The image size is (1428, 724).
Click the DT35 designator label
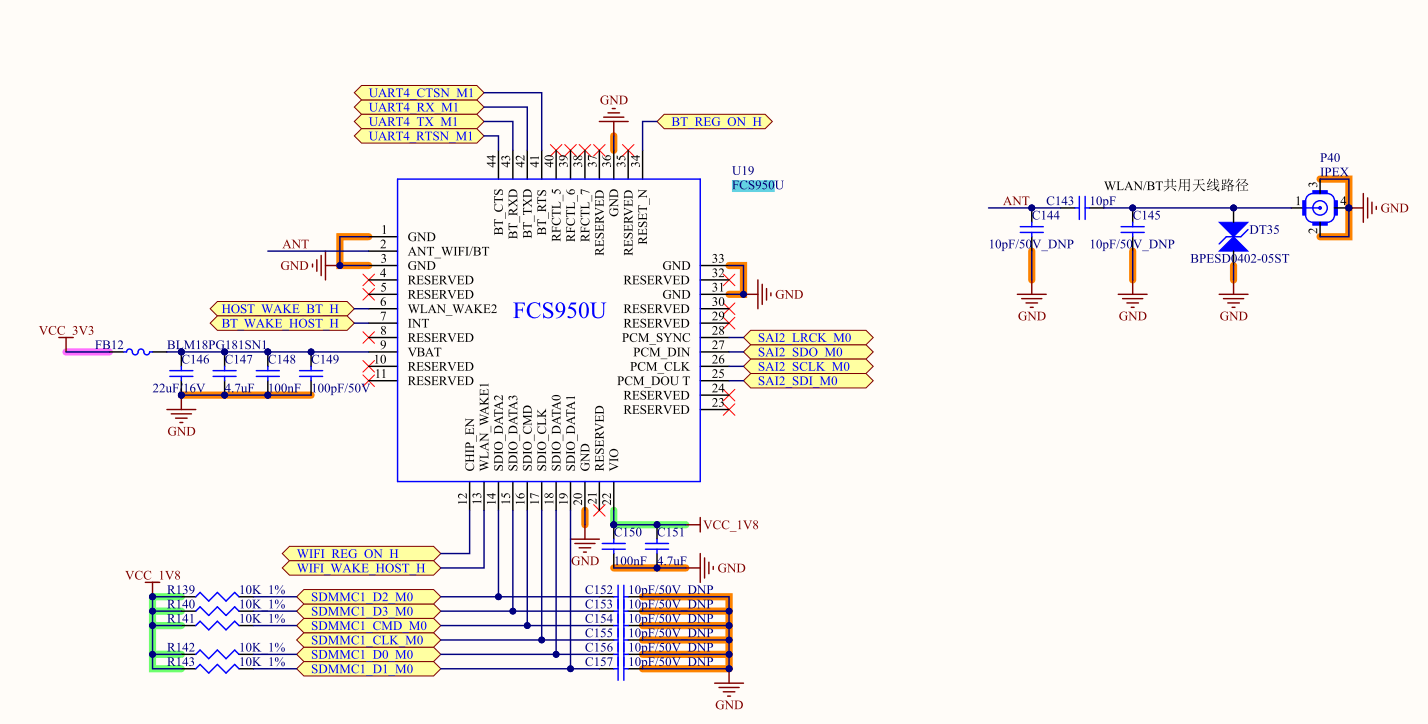[1264, 230]
